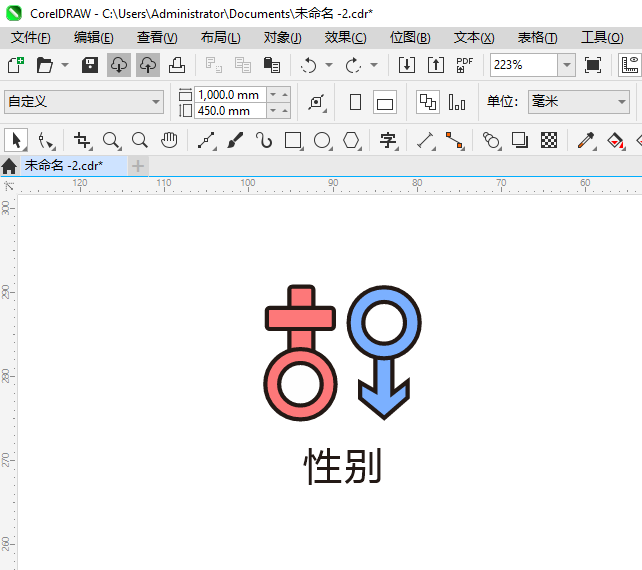Select the Polygon tool
This screenshot has width=642, height=570.
(x=352, y=140)
